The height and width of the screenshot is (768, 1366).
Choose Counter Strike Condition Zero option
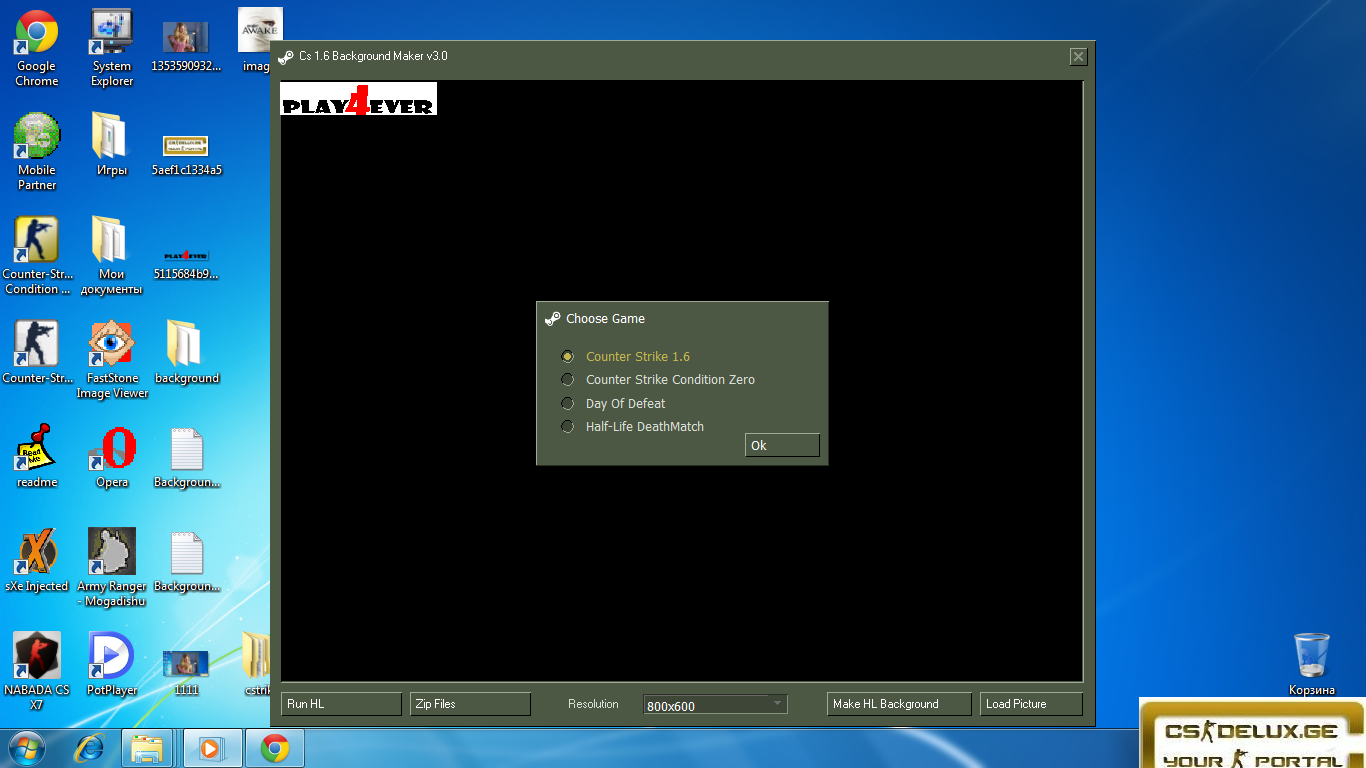coord(568,380)
